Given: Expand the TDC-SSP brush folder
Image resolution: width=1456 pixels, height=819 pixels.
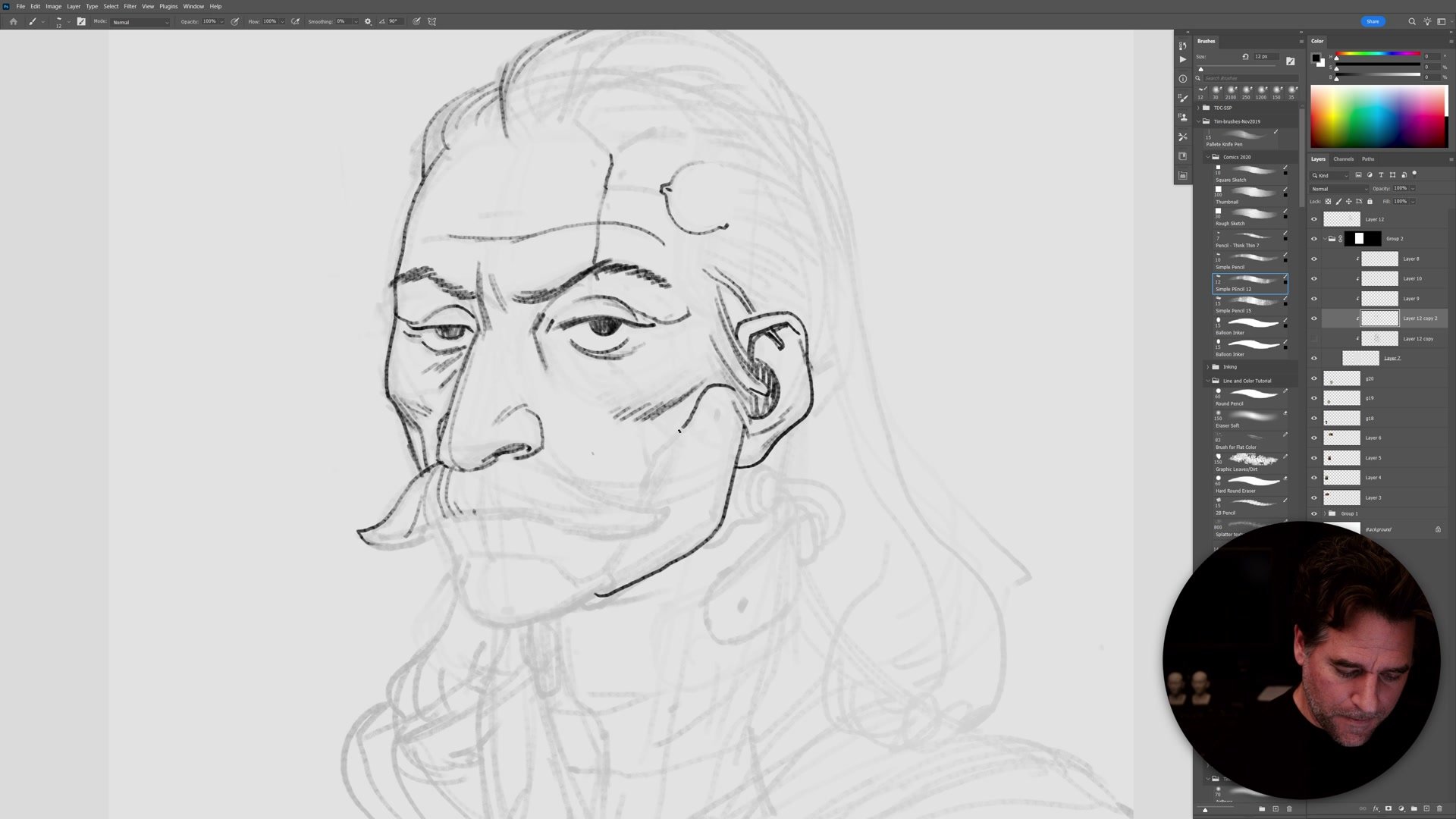Looking at the screenshot, I should click(x=1199, y=108).
